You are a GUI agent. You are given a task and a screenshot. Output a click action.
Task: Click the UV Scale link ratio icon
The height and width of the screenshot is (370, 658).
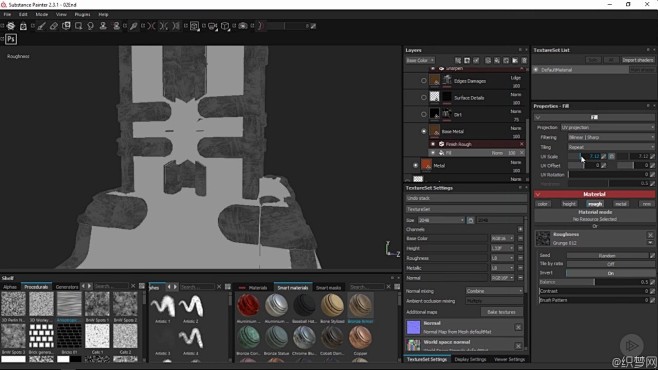click(x=611, y=156)
